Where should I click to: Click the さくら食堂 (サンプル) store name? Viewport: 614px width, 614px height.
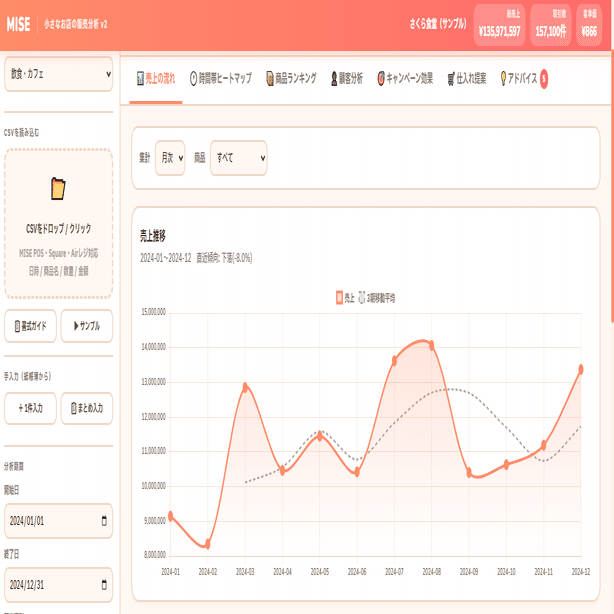click(x=438, y=24)
